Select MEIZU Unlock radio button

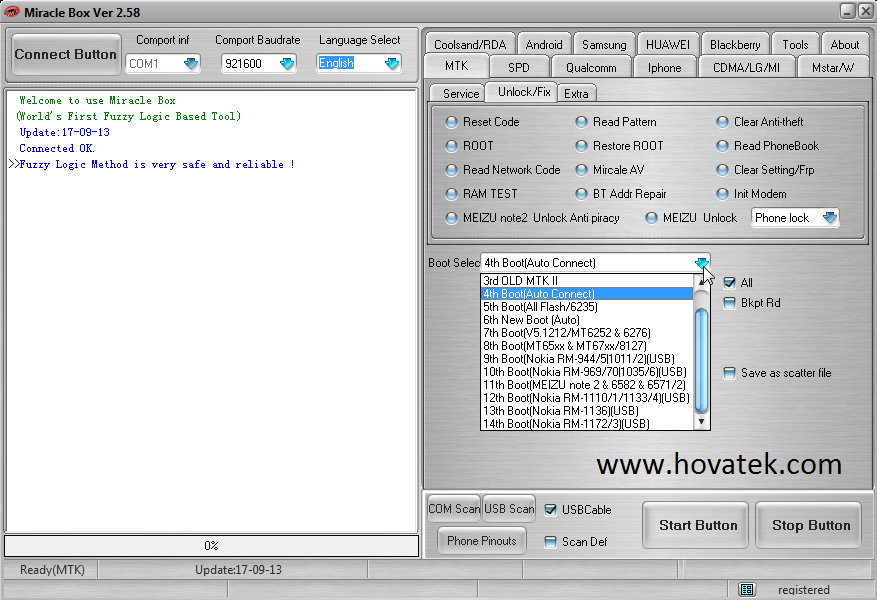652,218
